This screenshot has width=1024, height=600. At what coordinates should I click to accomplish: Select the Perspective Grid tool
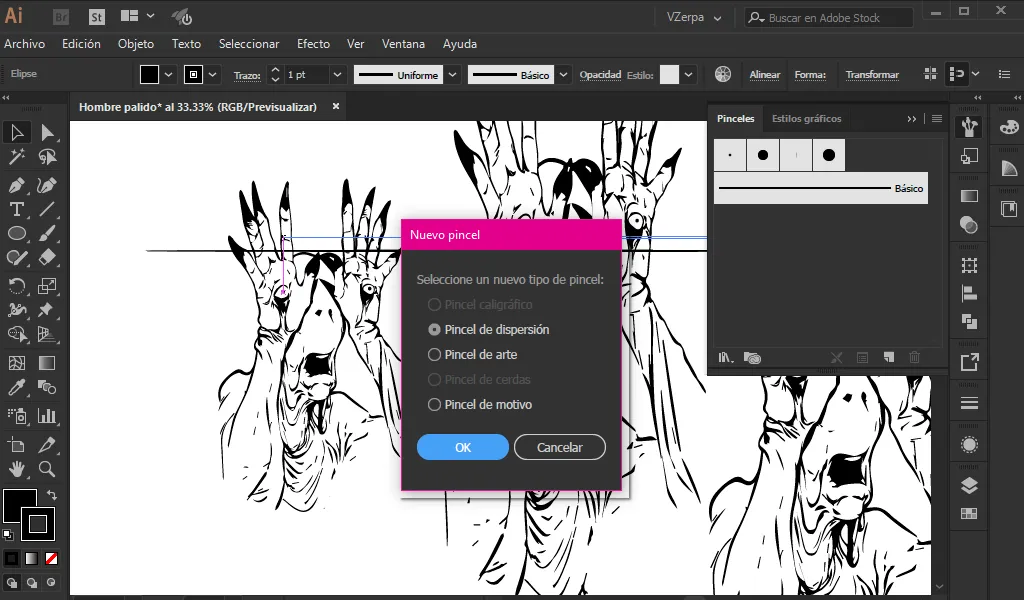pyautogui.click(x=47, y=334)
